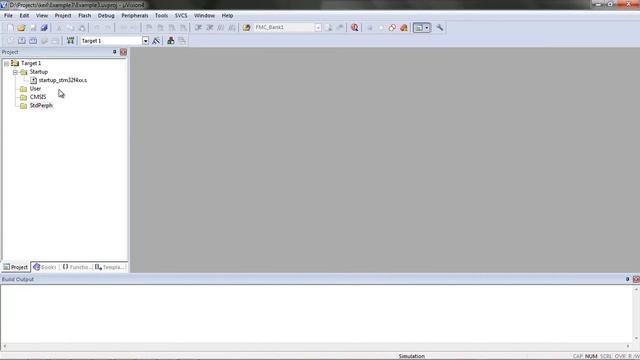Viewport: 640px width, 360px height.
Task: Click the Manage Run-Time Environment icon
Action: pos(182,41)
